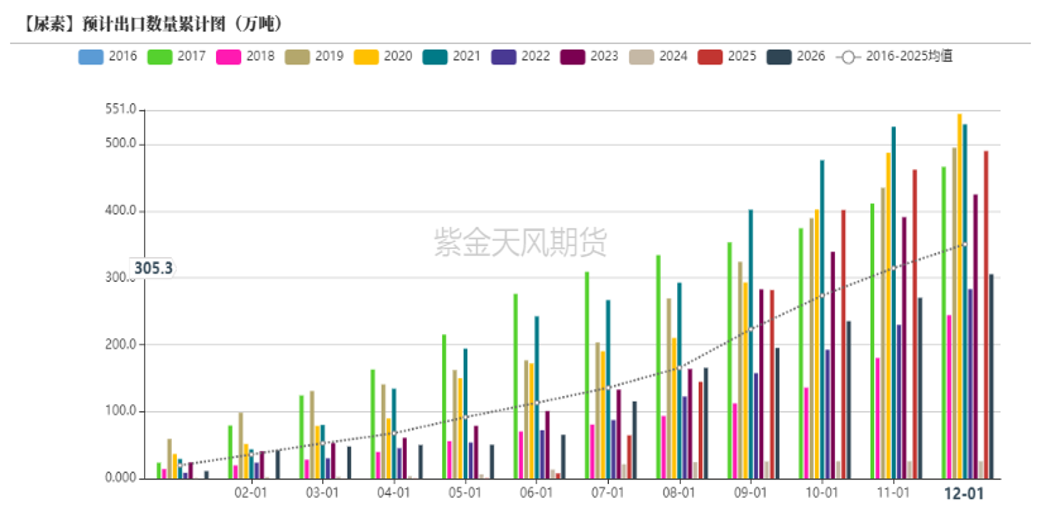Click the 551.0 y-axis maximum label
1041x506 pixels.
[122, 109]
